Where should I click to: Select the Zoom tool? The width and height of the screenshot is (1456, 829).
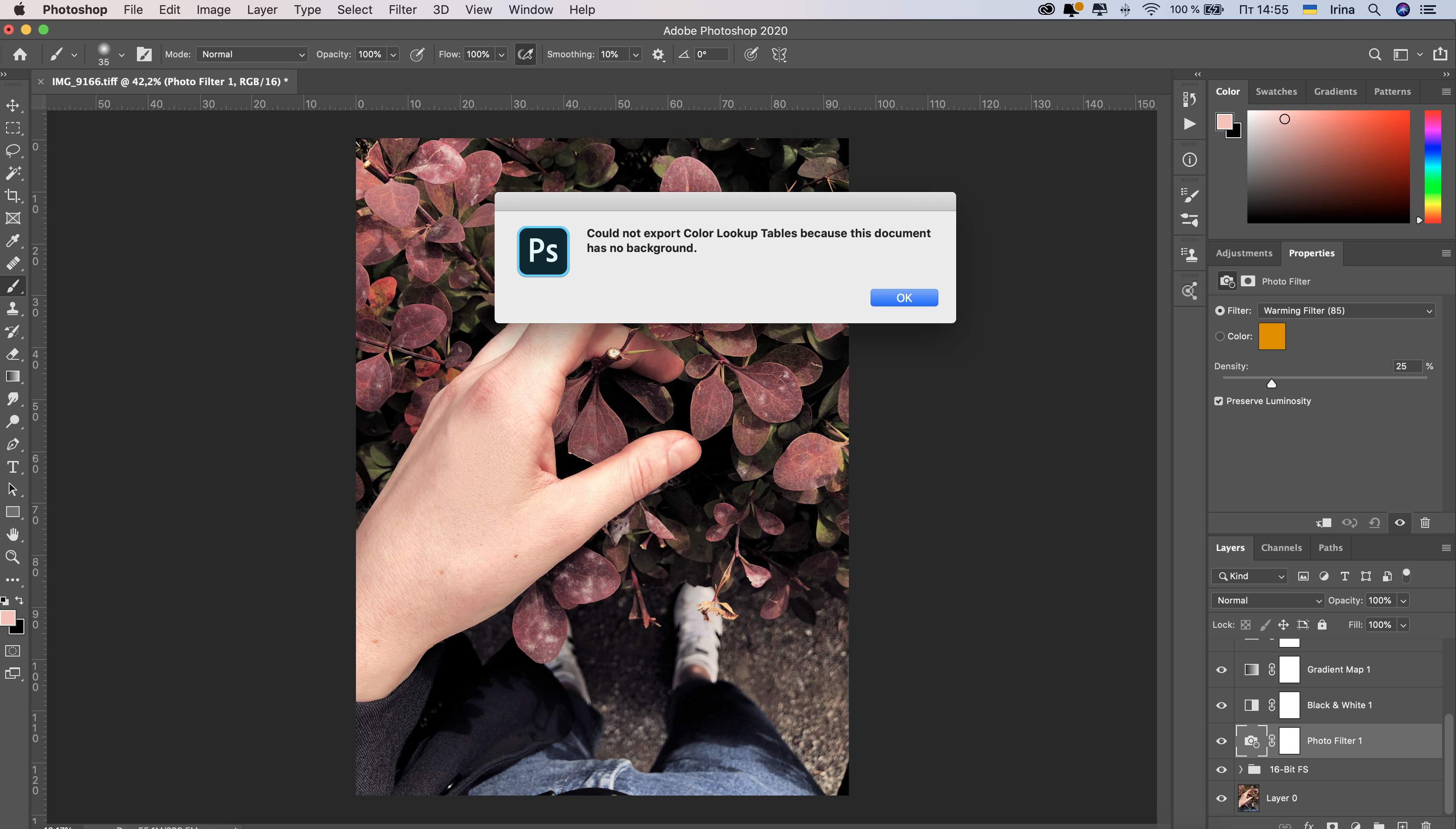coord(13,557)
